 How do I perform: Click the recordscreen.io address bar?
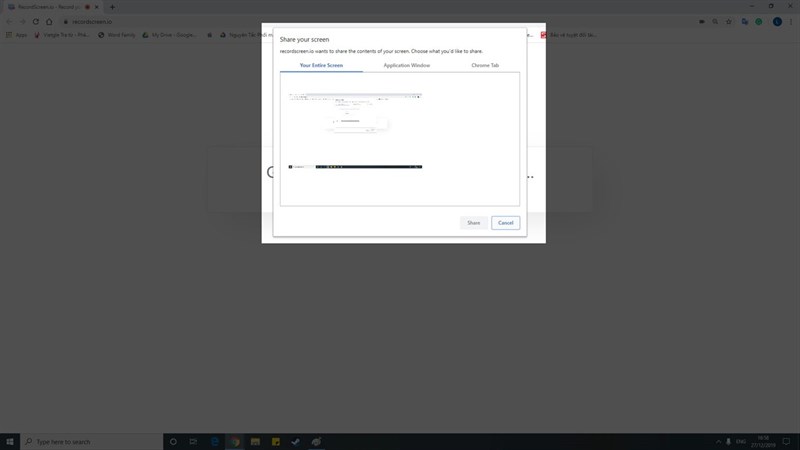(x=378, y=21)
